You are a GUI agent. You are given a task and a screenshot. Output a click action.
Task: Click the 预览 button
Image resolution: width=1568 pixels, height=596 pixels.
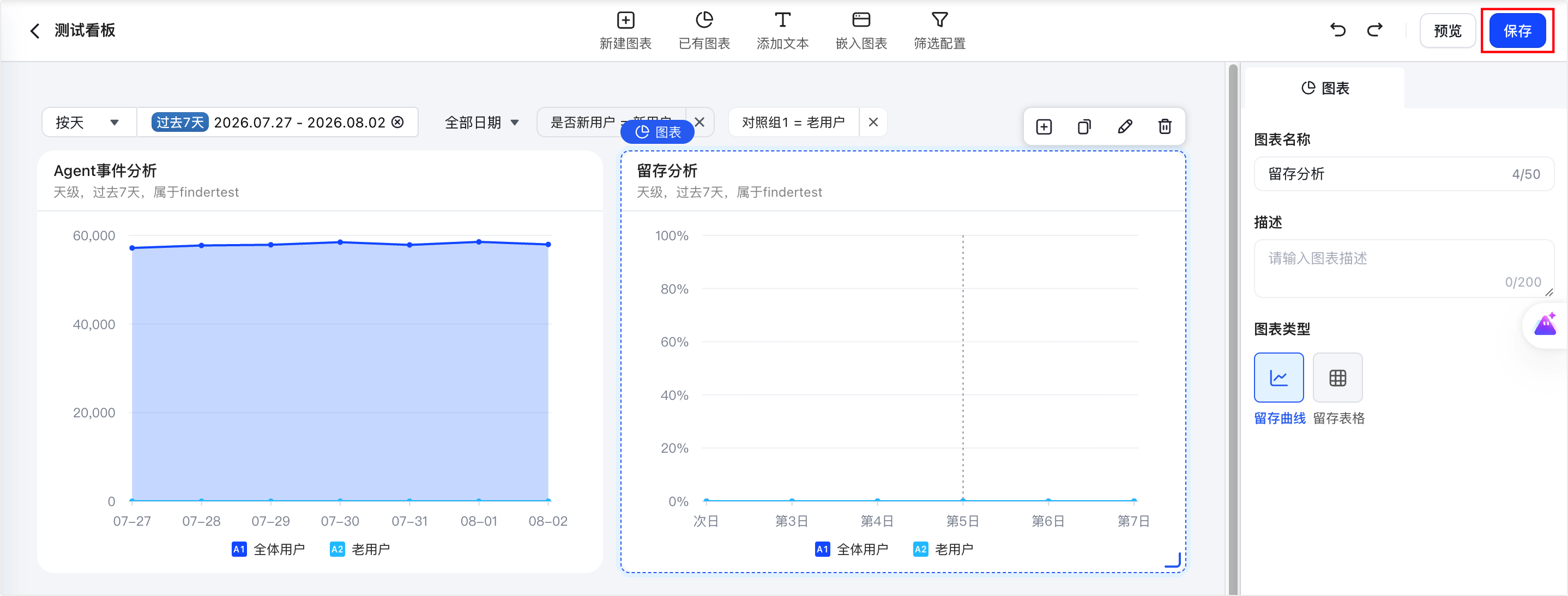pos(1447,31)
